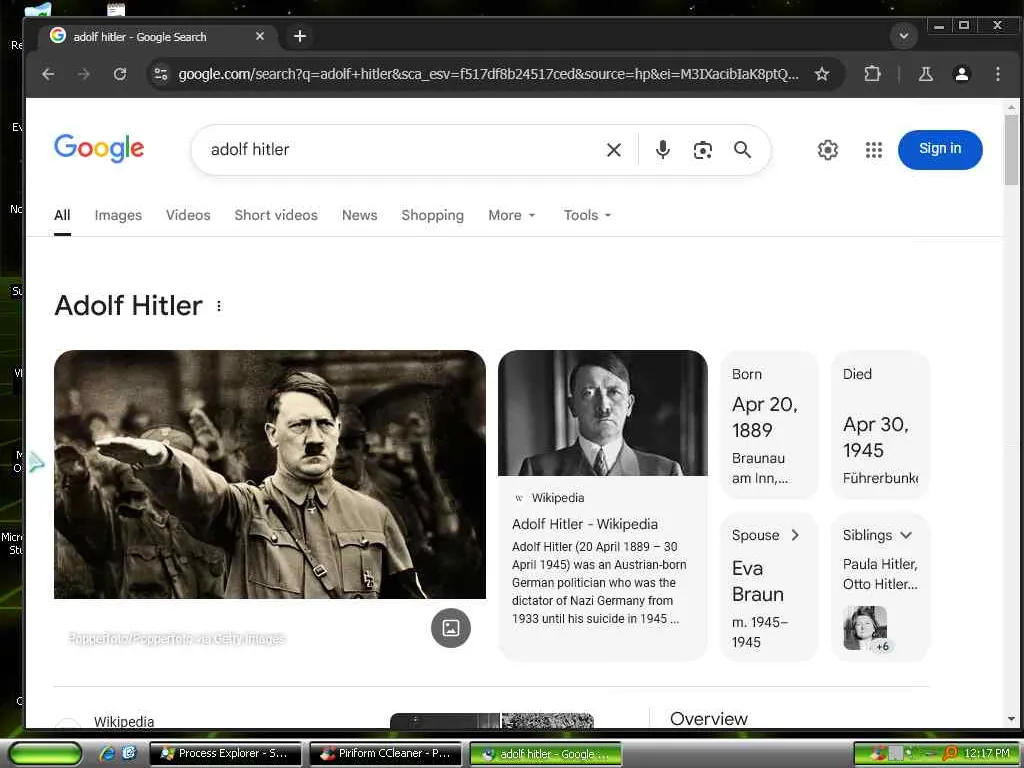This screenshot has height=768, width=1024.
Task: Select the All results tab
Action: 62,216
